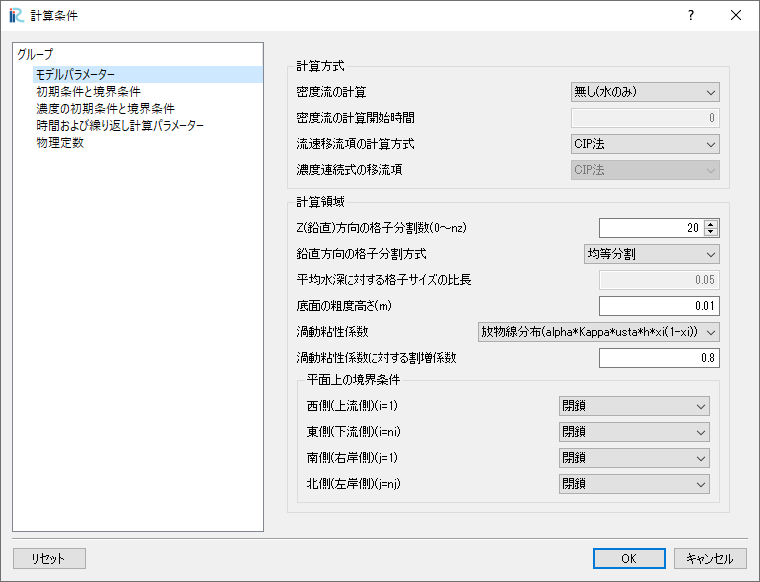Select モデルパラメーター group item
The width and height of the screenshot is (760, 582).
click(148, 75)
